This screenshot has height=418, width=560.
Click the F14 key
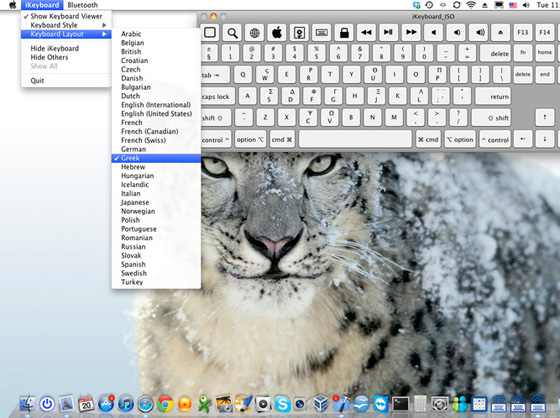pos(545,33)
